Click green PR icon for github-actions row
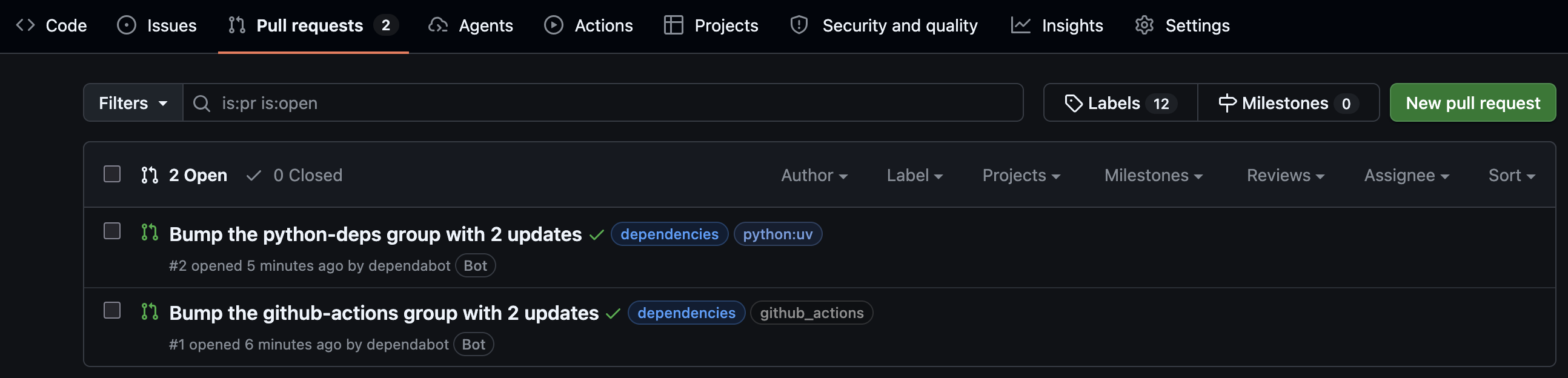 coord(150,311)
